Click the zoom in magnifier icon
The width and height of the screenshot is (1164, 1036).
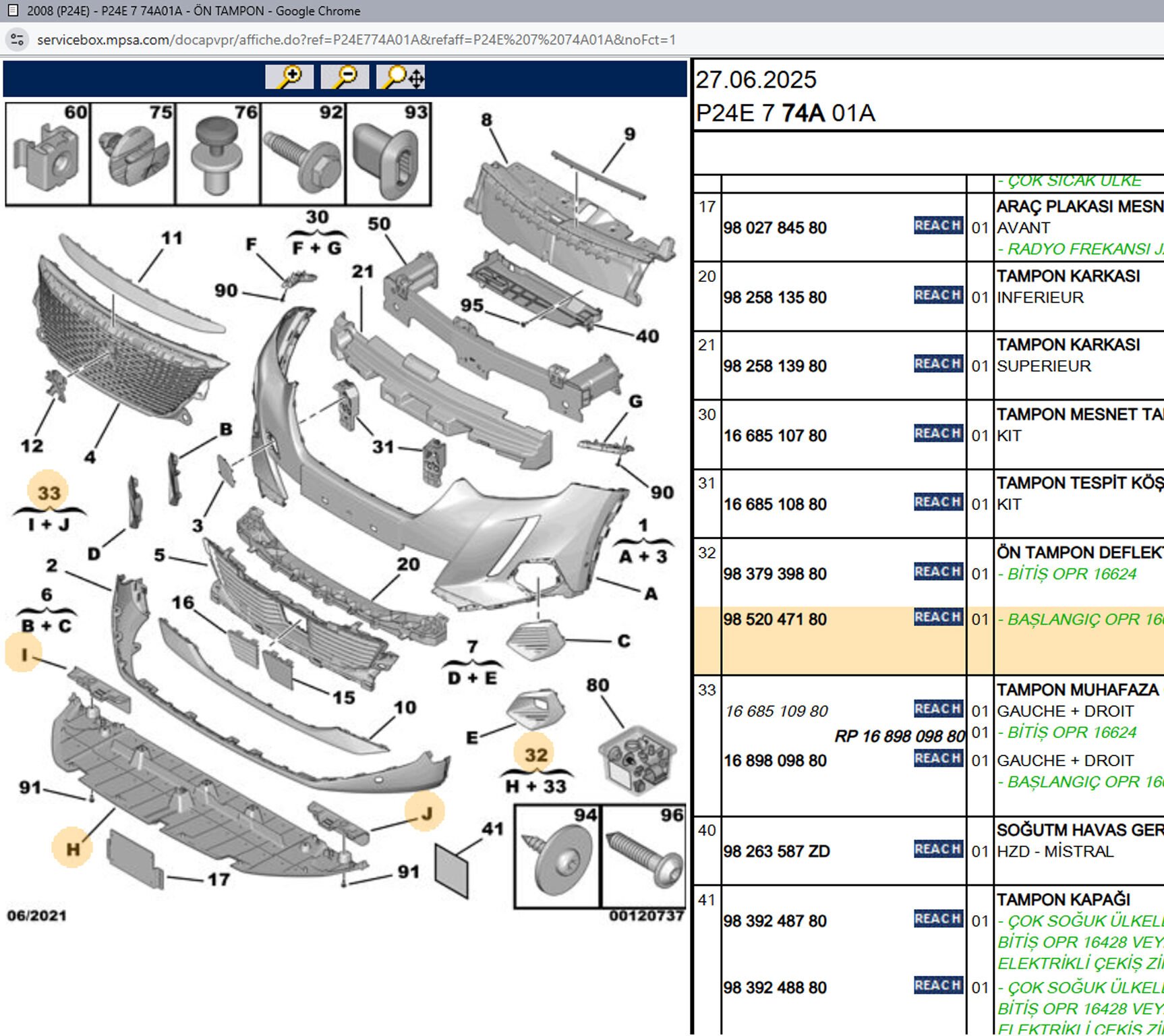tap(289, 77)
